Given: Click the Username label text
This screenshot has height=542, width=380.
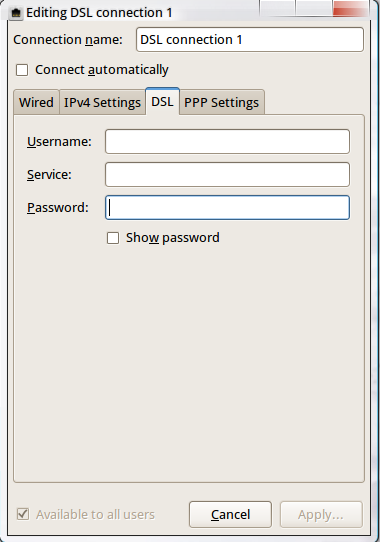Looking at the screenshot, I should click(59, 141).
